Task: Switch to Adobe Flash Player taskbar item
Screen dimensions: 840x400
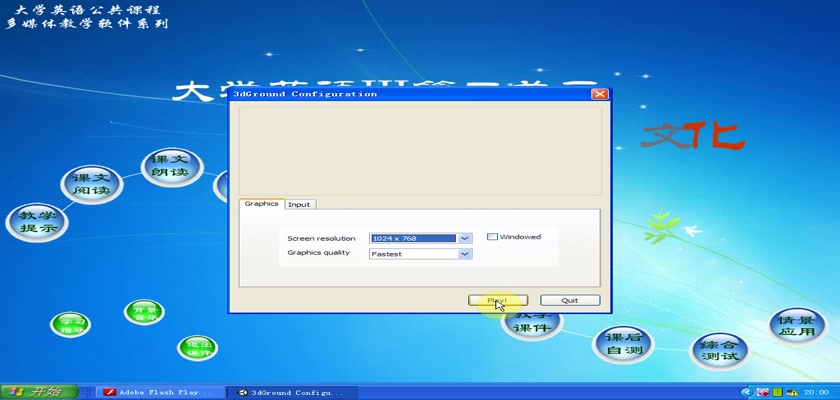Action: [x=152, y=392]
